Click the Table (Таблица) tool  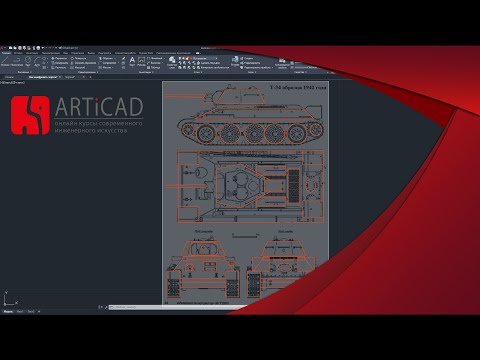154,68
